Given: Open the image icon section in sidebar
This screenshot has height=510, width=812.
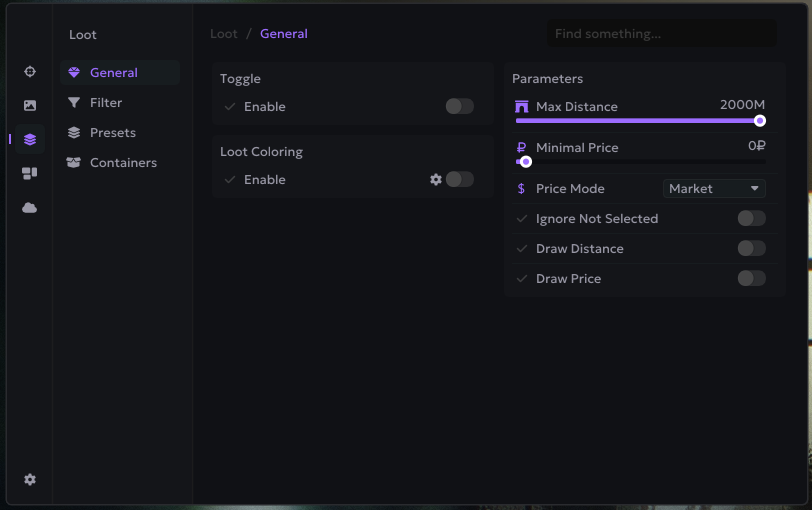Looking at the screenshot, I should click(30, 106).
